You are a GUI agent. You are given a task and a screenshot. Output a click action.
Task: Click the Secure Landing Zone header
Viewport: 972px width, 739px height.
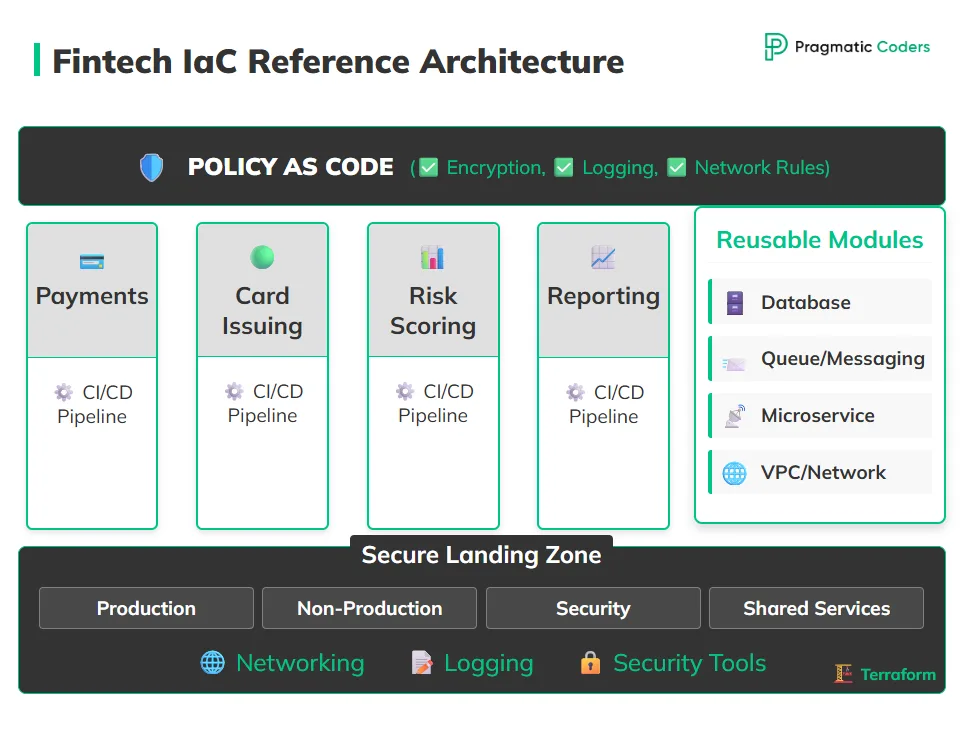(481, 555)
